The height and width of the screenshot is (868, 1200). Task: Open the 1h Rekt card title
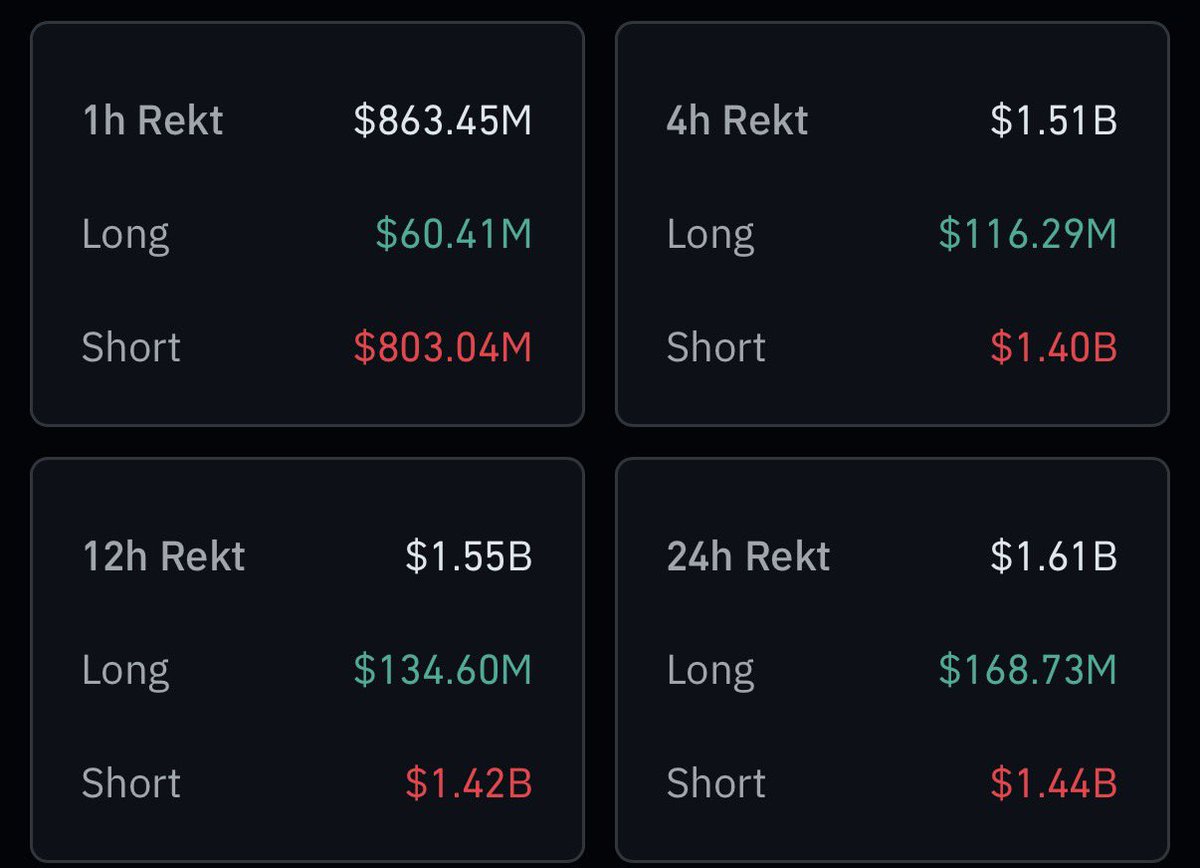(152, 121)
